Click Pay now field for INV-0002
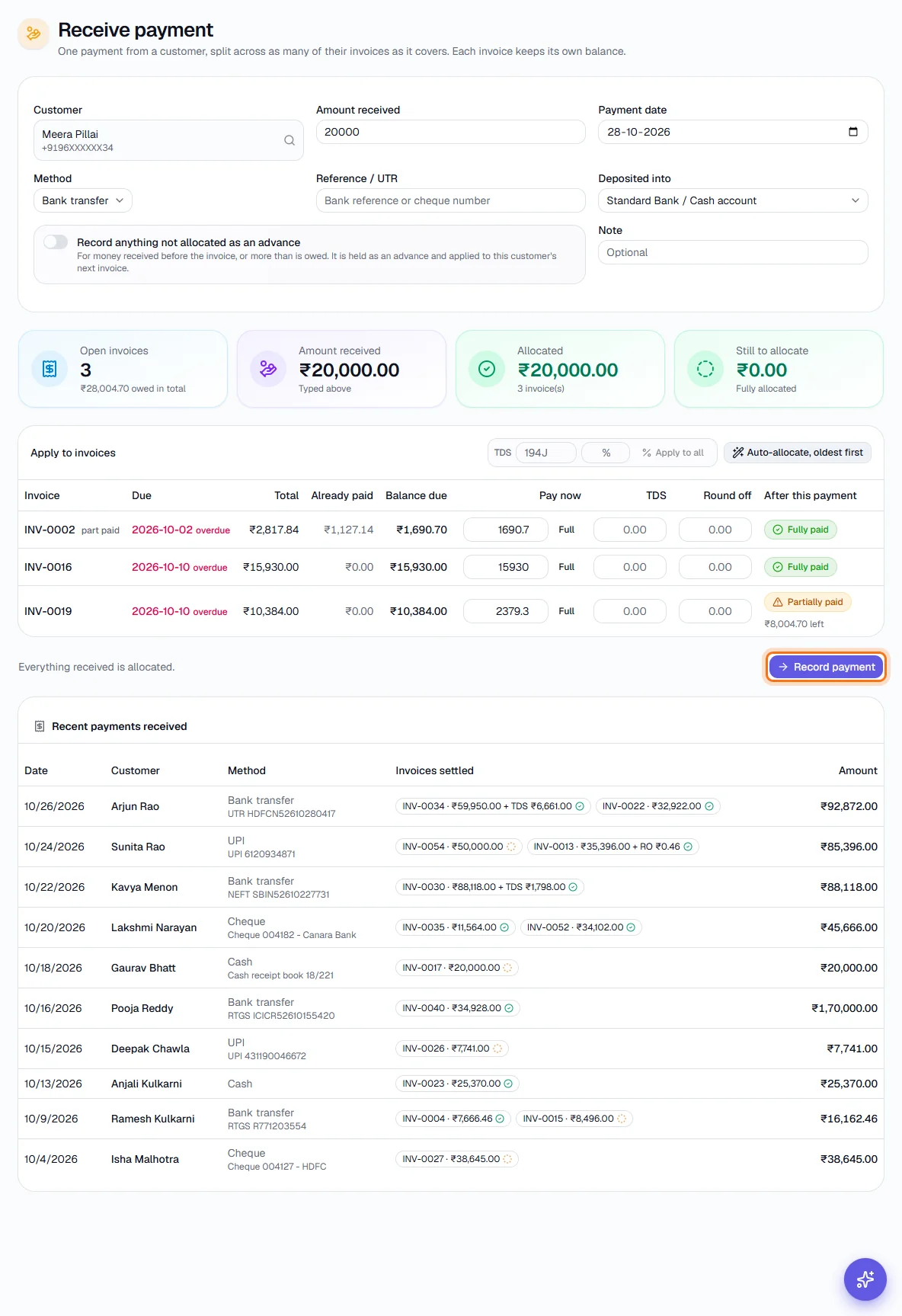Viewport: 902px width, 1316px height. tap(506, 530)
